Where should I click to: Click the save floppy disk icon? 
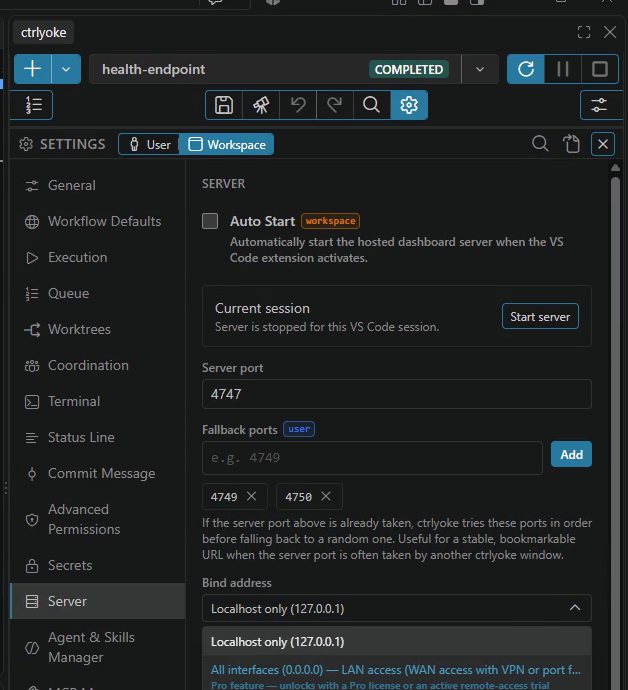tap(224, 105)
